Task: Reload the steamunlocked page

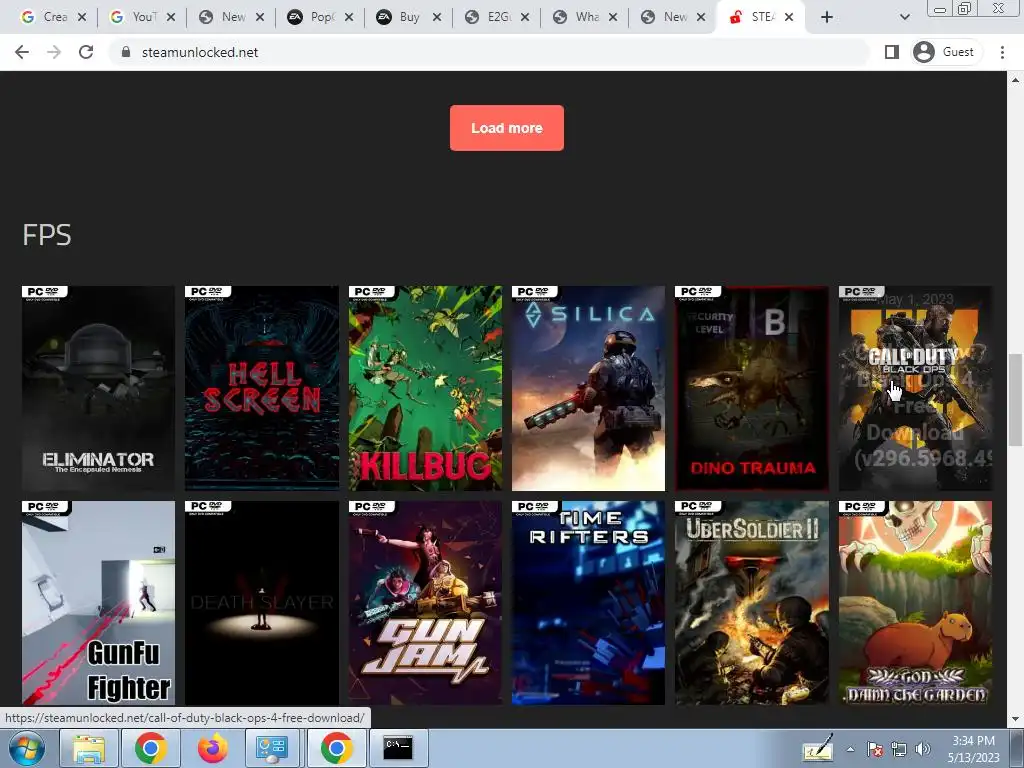Action: (x=86, y=52)
